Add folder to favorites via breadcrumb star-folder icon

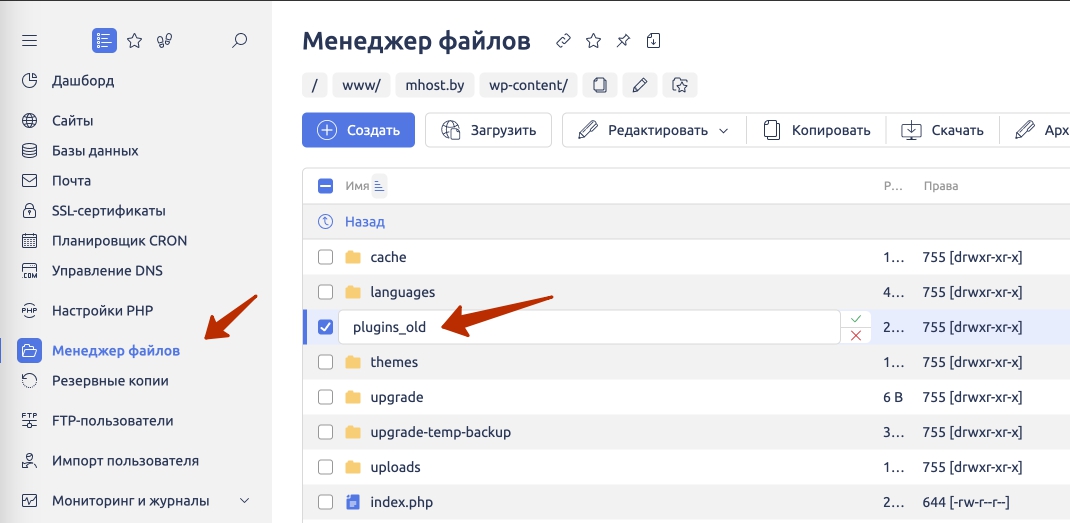680,85
